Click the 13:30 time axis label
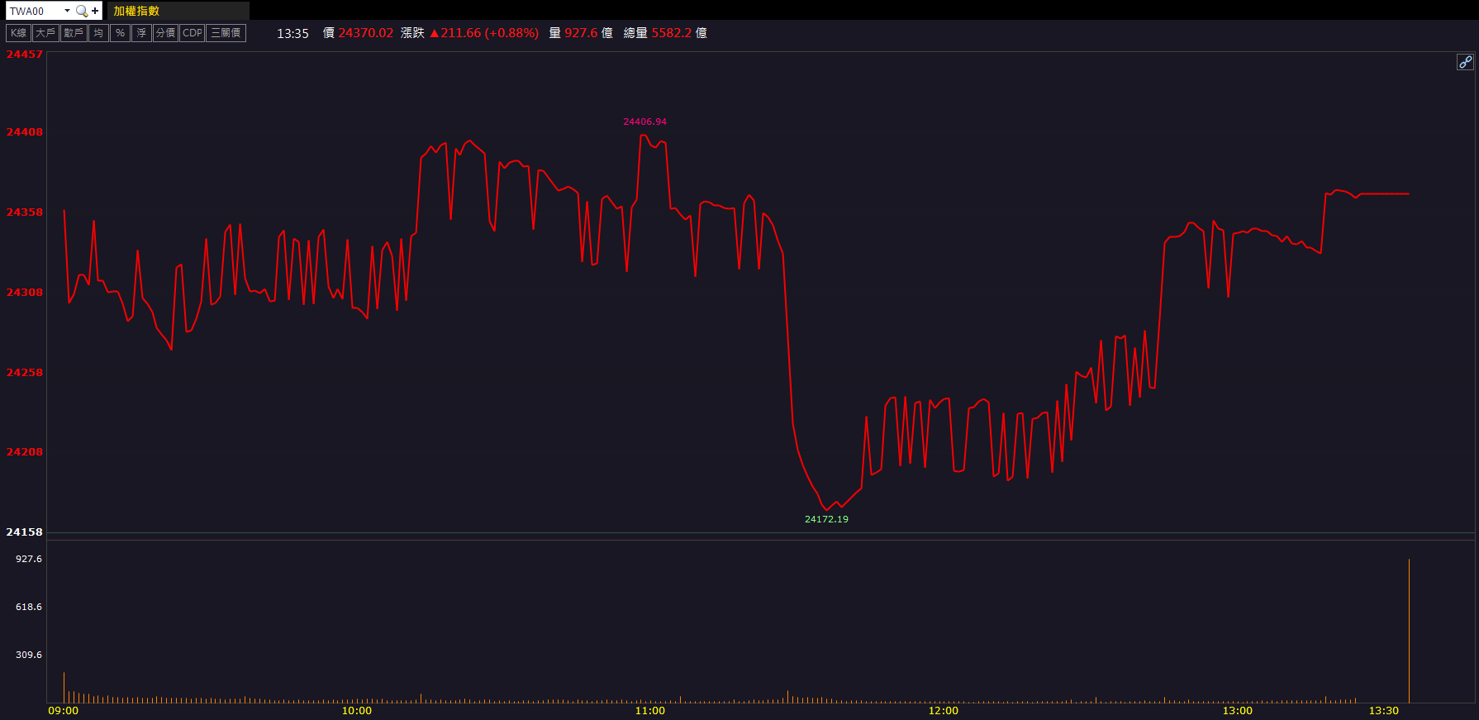 coord(1383,711)
